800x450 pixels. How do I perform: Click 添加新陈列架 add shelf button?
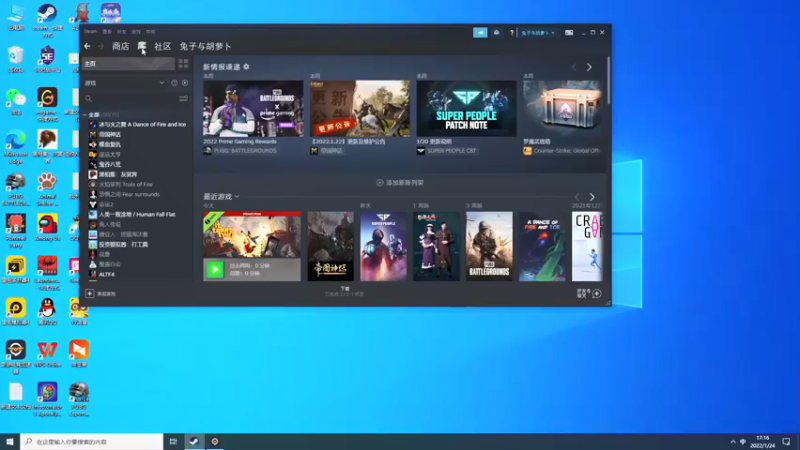click(400, 183)
